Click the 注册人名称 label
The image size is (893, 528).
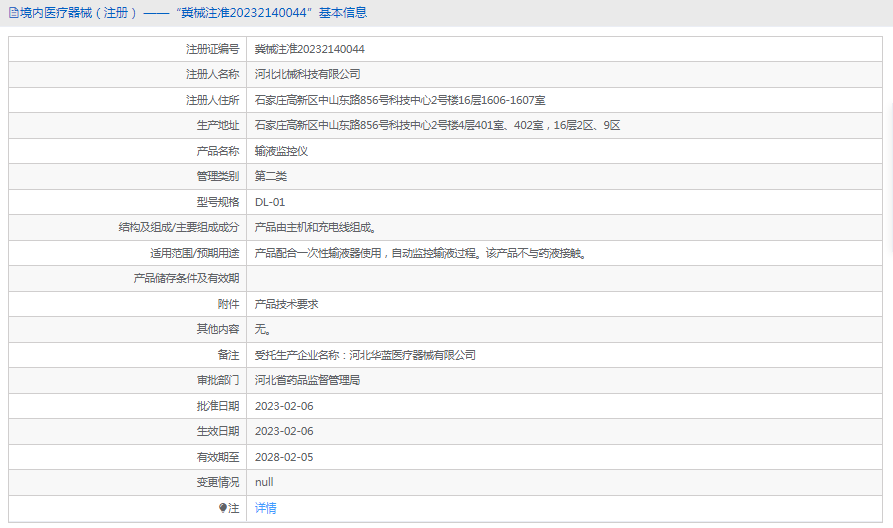pyautogui.click(x=212, y=74)
